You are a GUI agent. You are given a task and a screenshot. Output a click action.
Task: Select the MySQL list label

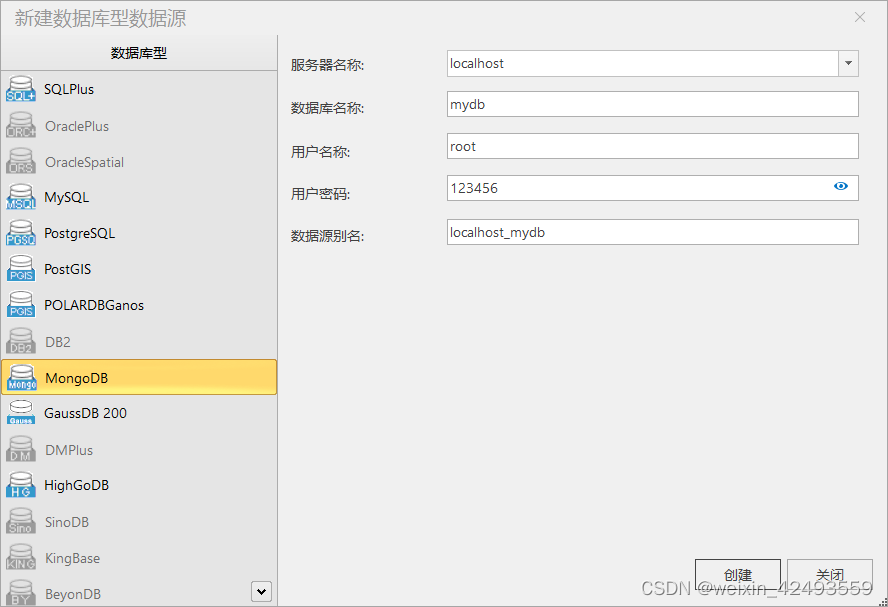click(x=67, y=198)
